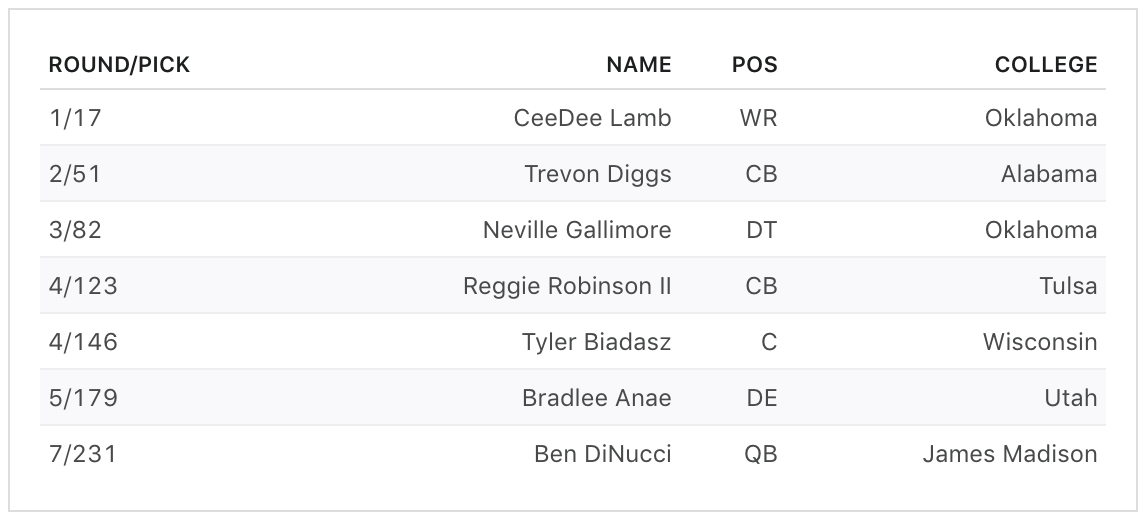This screenshot has width=1146, height=528.
Task: Click the Neville Gallimore name cell
Action: click(577, 230)
